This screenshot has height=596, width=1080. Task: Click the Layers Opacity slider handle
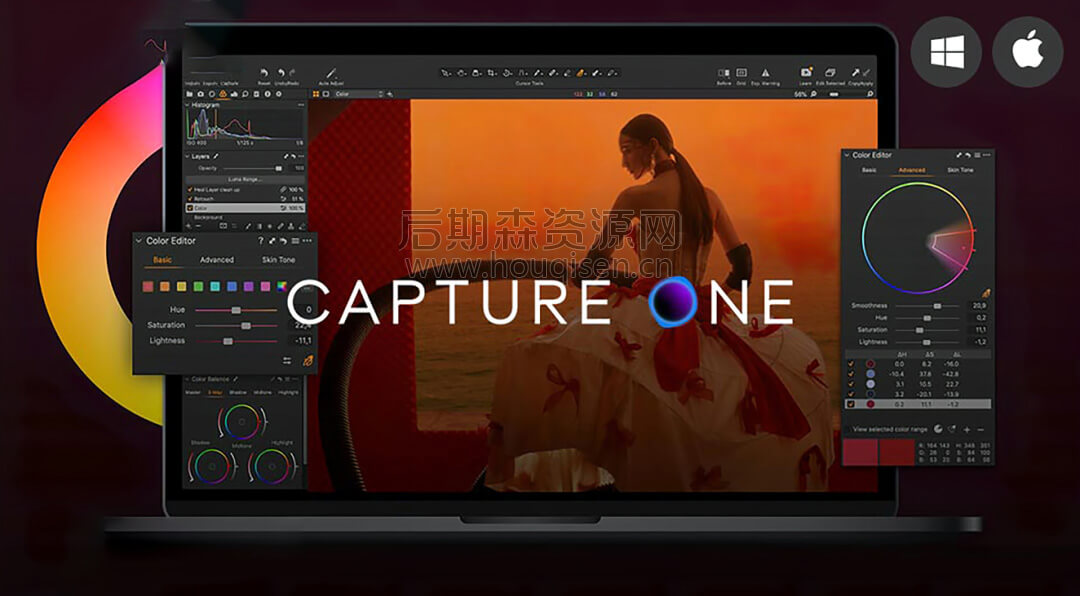click(278, 168)
